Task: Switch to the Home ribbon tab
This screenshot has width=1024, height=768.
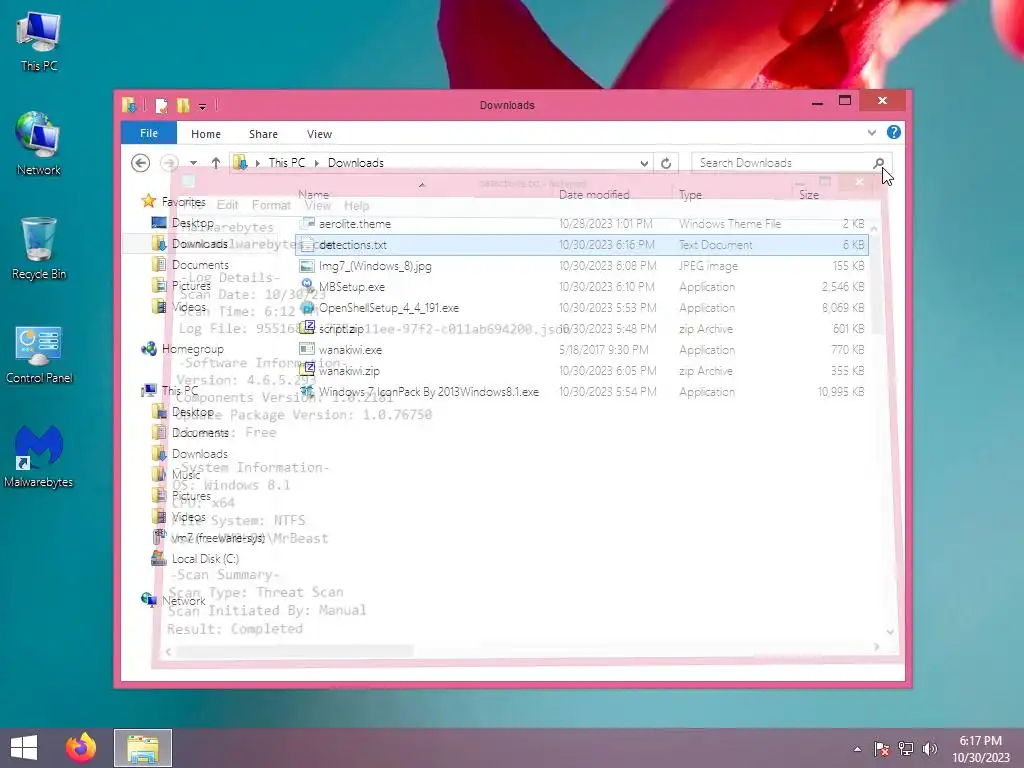Action: point(206,134)
